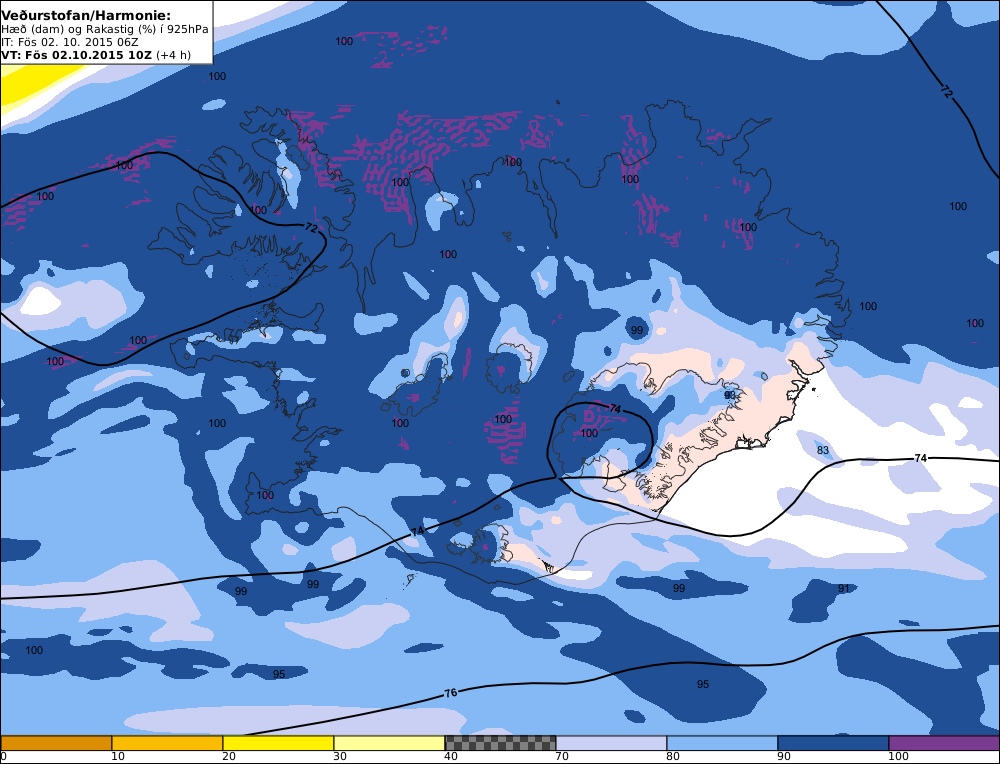Click the legend scale number '20'
Viewport: 1000px width, 764px height.
[x=229, y=757]
